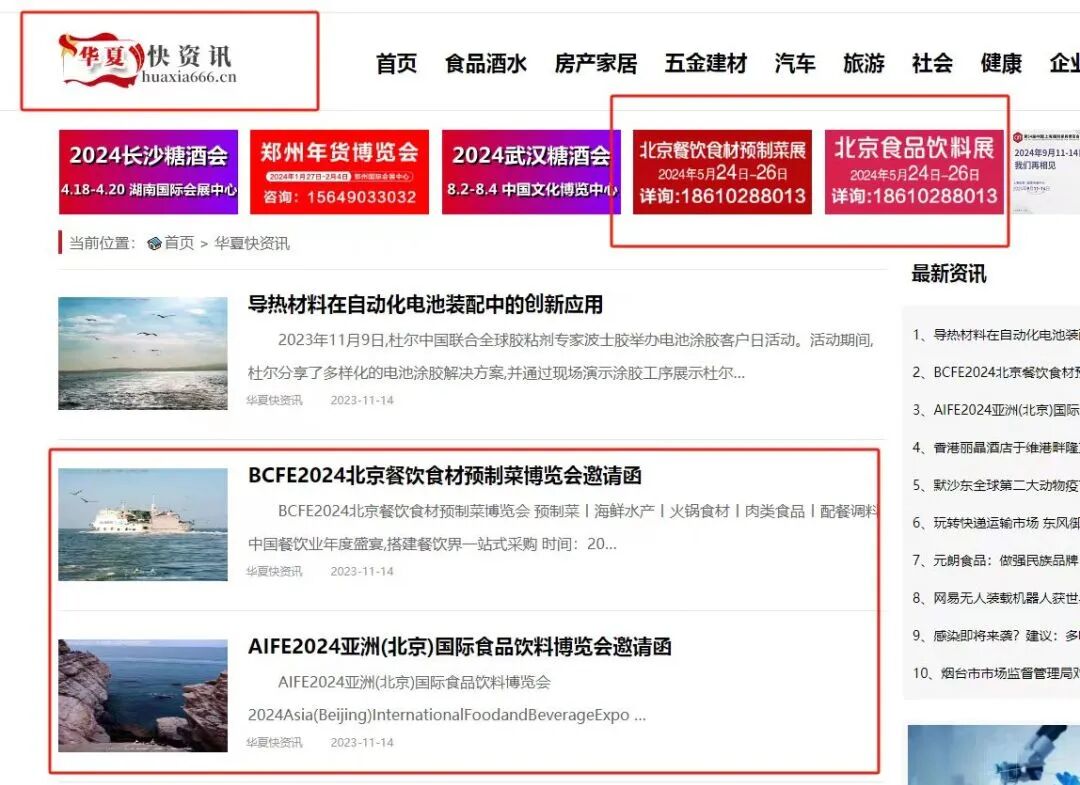The image size is (1080, 785).
Task: Click the 华夏快资讯 breadcrumb link
Action: (x=252, y=243)
